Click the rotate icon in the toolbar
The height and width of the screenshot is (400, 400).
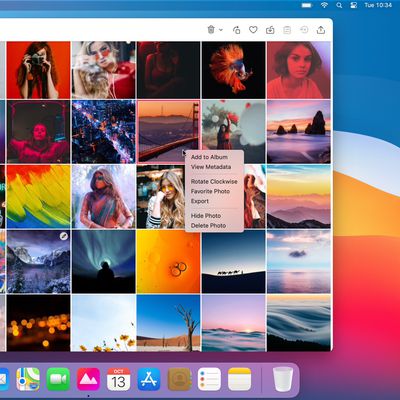pyautogui.click(x=236, y=30)
